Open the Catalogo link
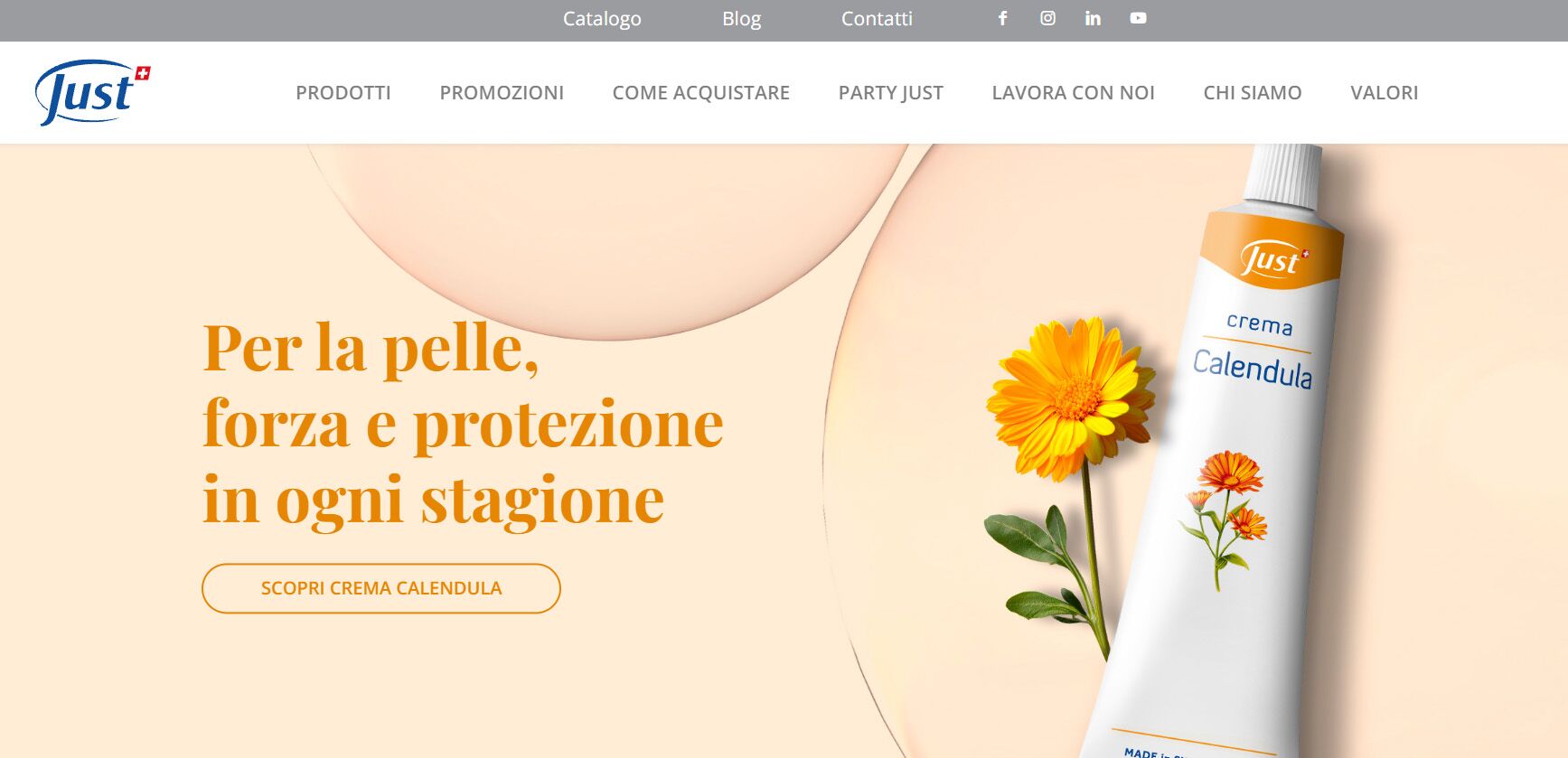The image size is (1568, 758). pos(602,19)
